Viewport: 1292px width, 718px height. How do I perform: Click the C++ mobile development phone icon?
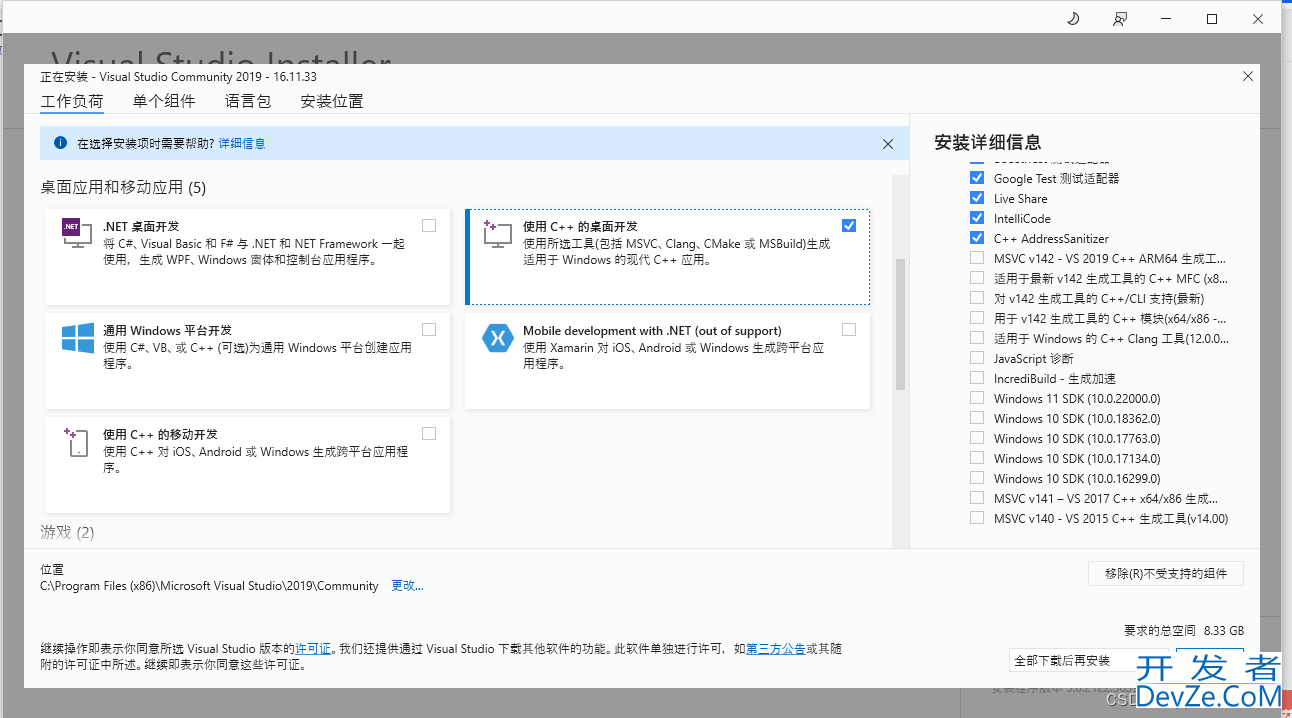[x=77, y=442]
